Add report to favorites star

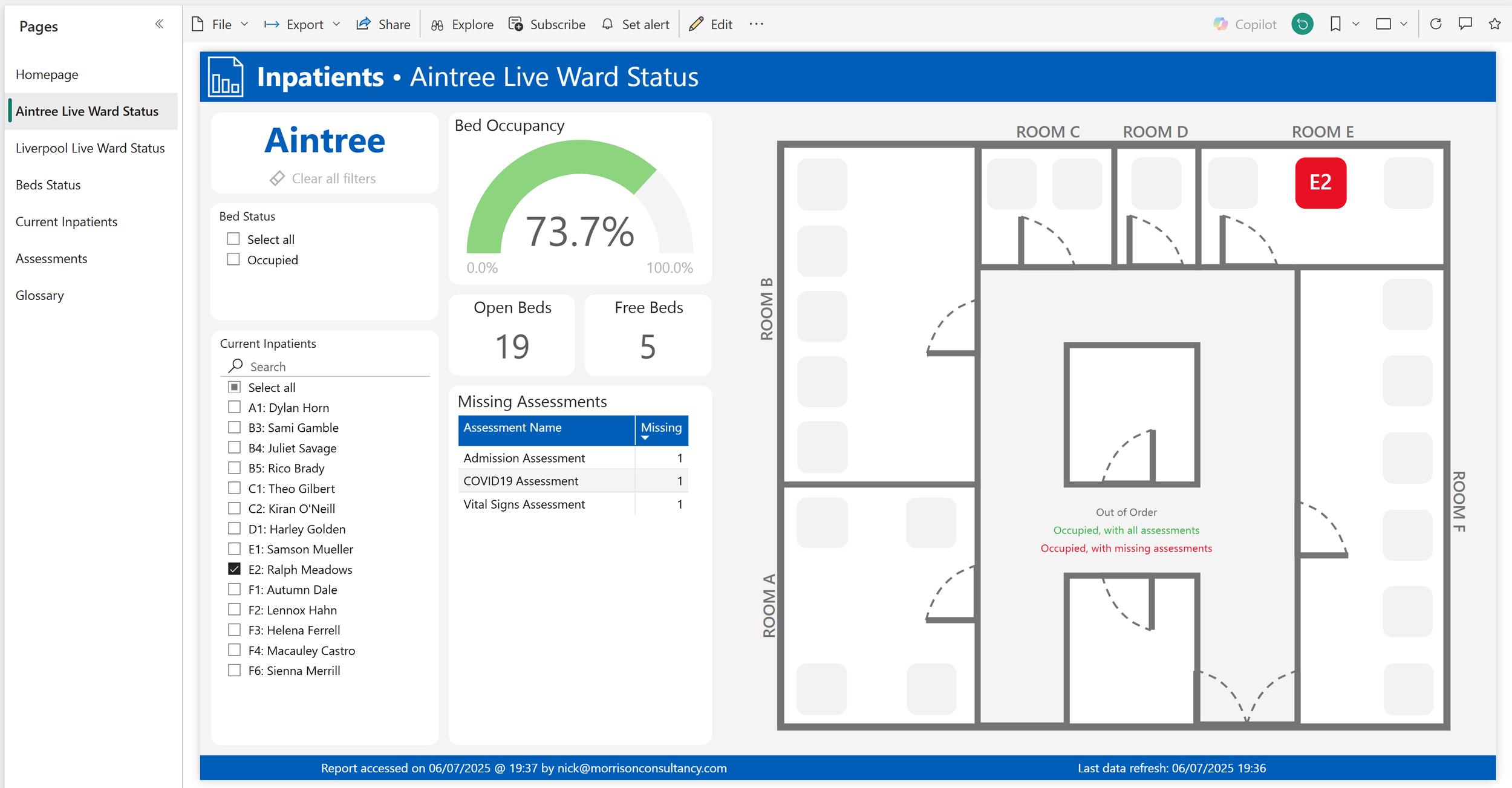pyautogui.click(x=1494, y=24)
